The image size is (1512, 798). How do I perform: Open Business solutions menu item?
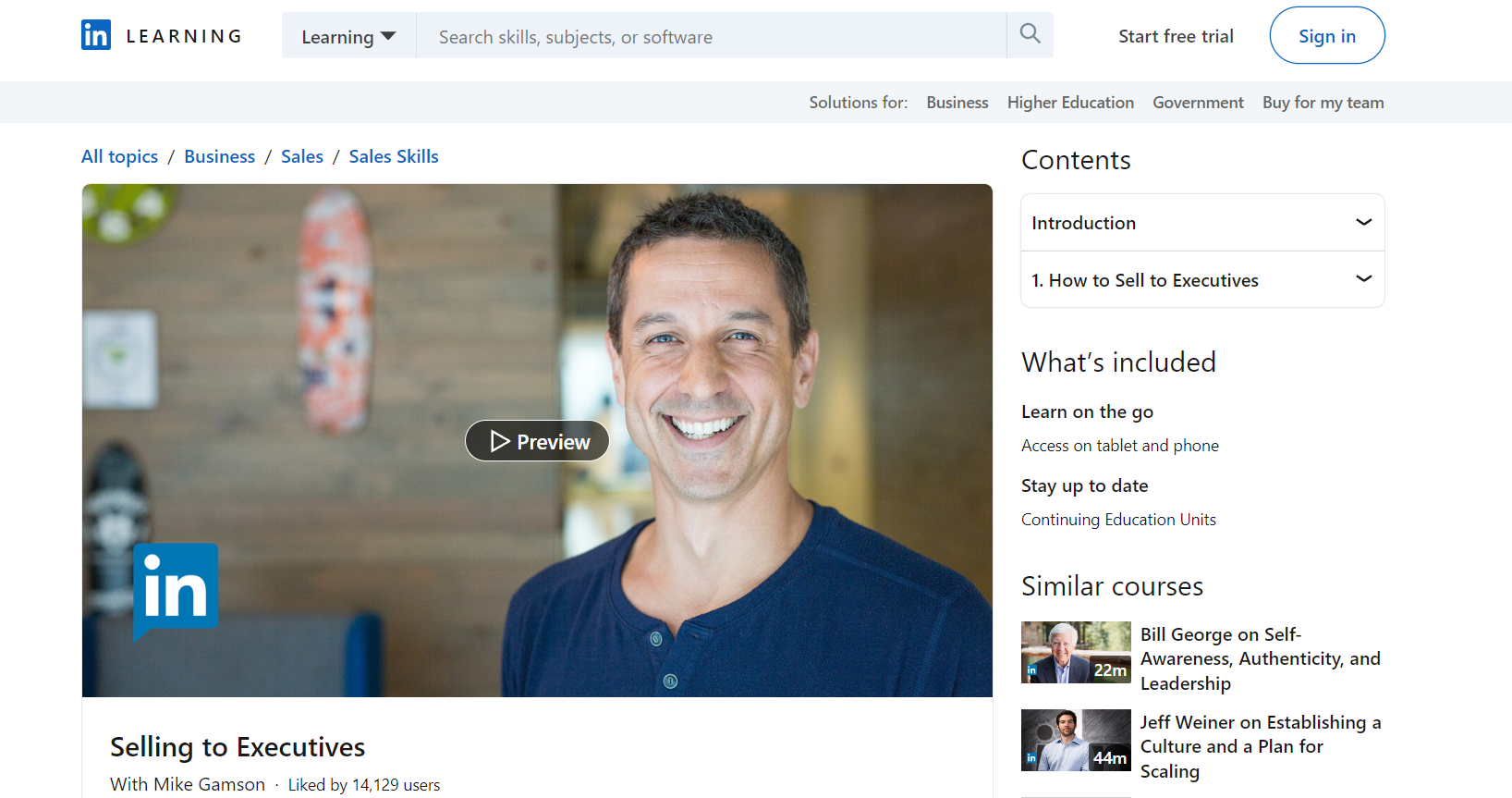957,103
